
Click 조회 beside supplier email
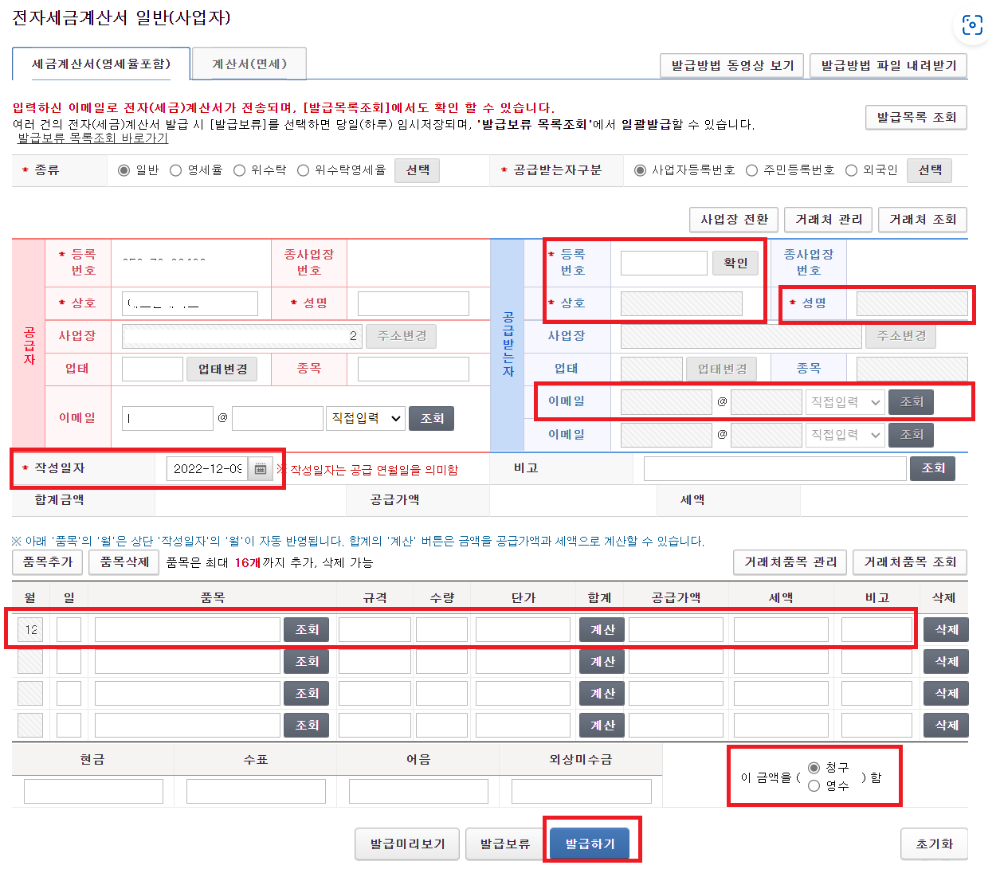click(432, 418)
